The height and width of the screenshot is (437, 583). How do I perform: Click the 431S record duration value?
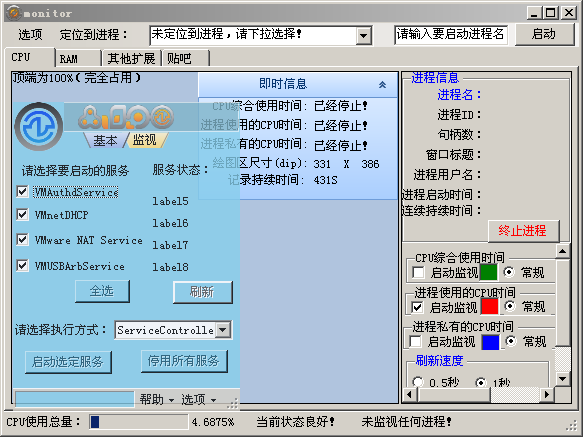coord(325,180)
